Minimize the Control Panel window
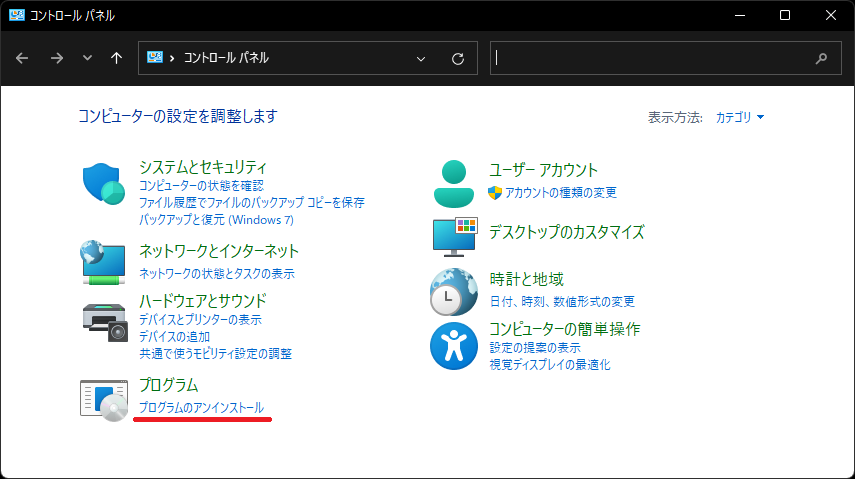This screenshot has width=855, height=479. (740, 15)
